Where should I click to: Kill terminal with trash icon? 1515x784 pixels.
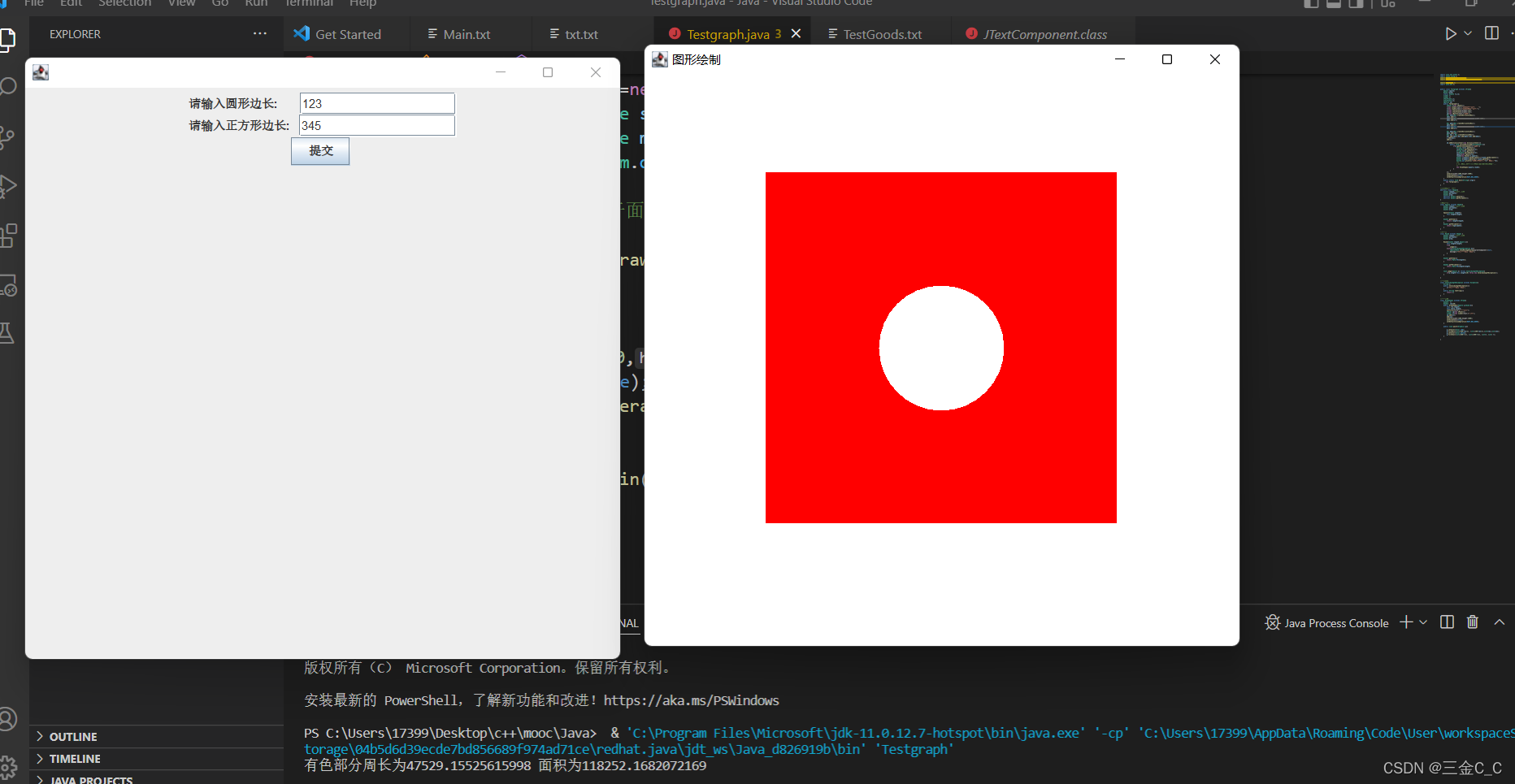(1473, 622)
